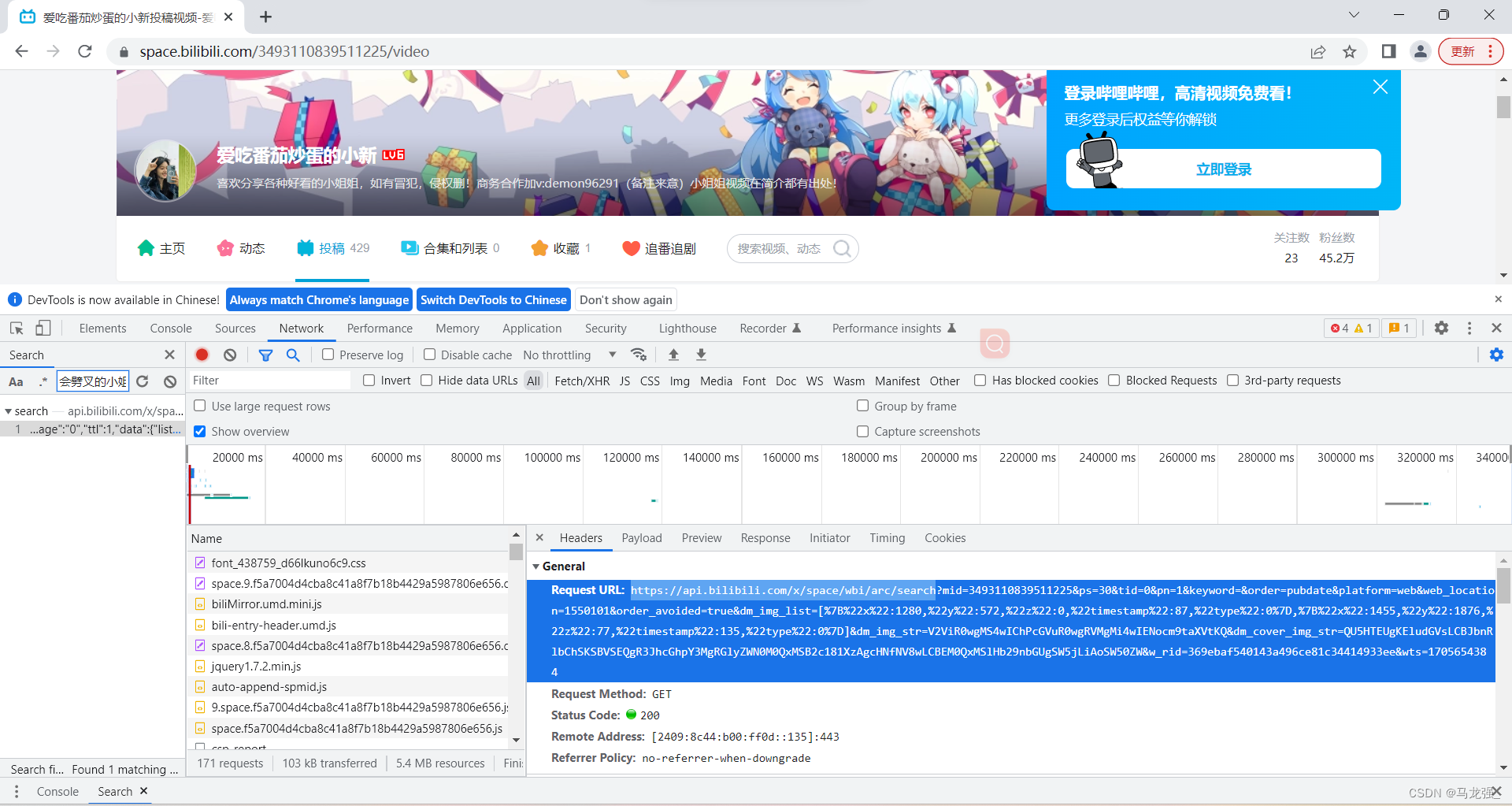
Task: Click Always match Chrome's language button
Action: click(x=319, y=300)
